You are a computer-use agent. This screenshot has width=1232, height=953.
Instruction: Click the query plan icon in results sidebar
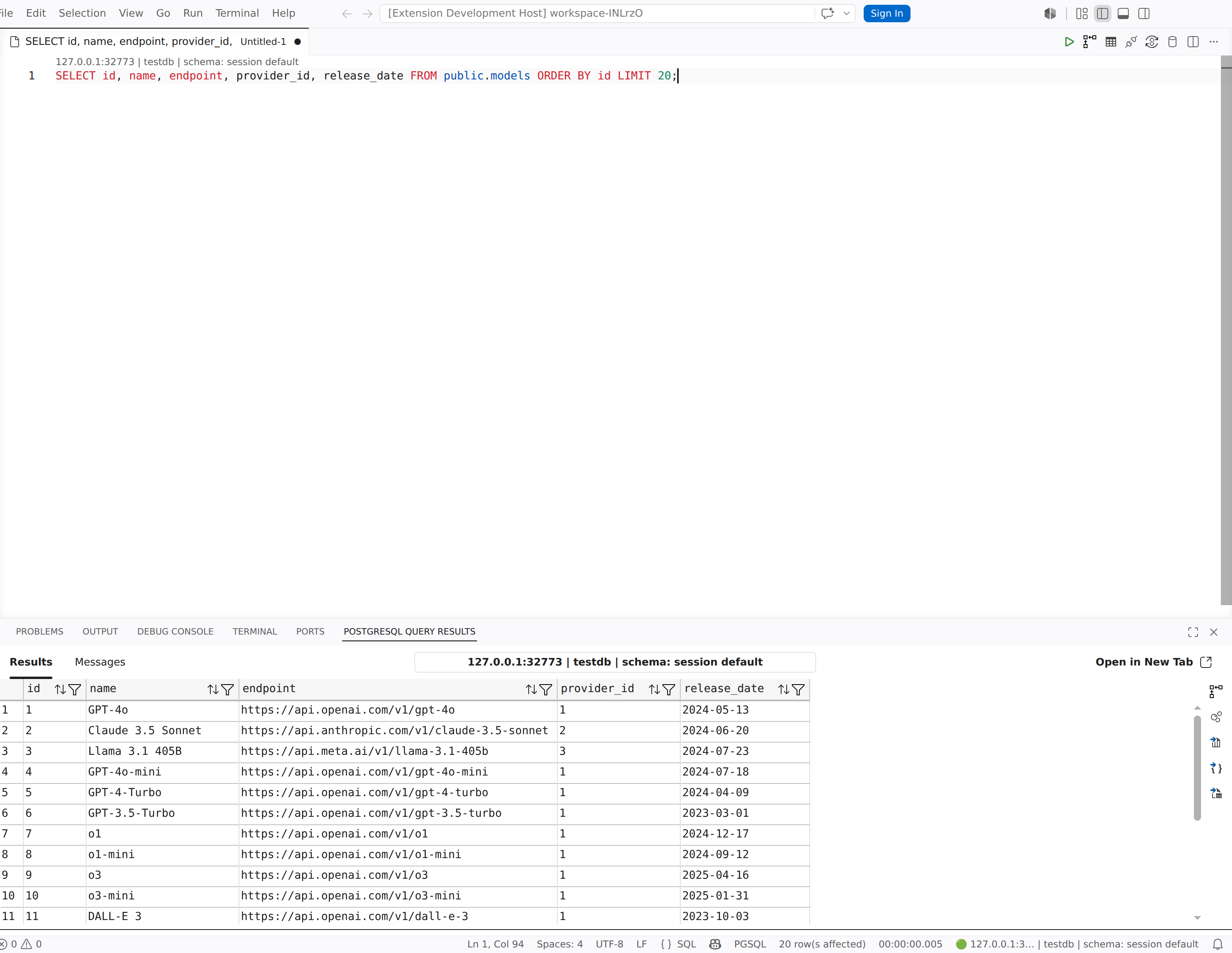coord(1216,691)
